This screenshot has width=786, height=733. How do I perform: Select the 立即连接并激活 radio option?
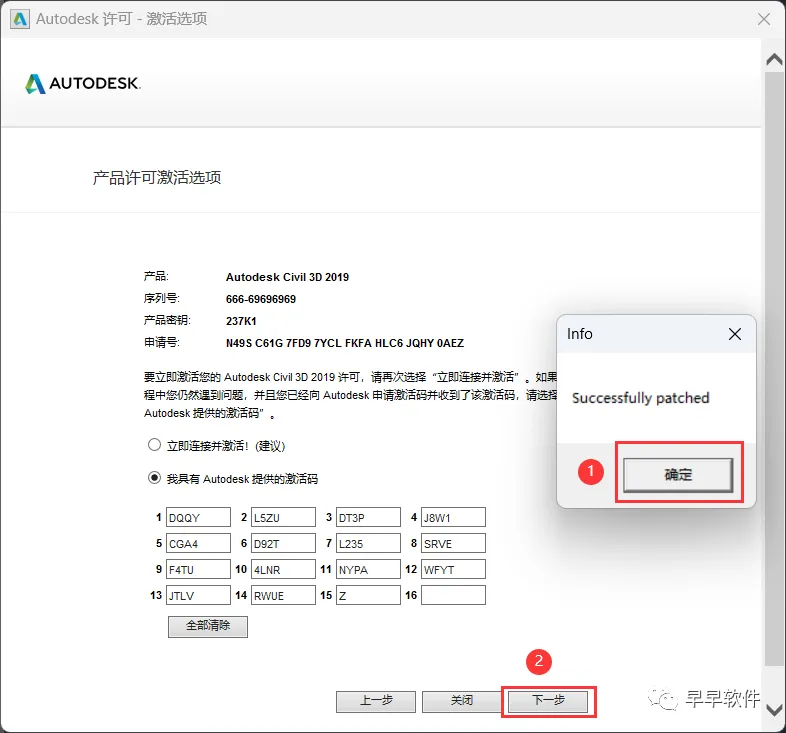pos(154,445)
